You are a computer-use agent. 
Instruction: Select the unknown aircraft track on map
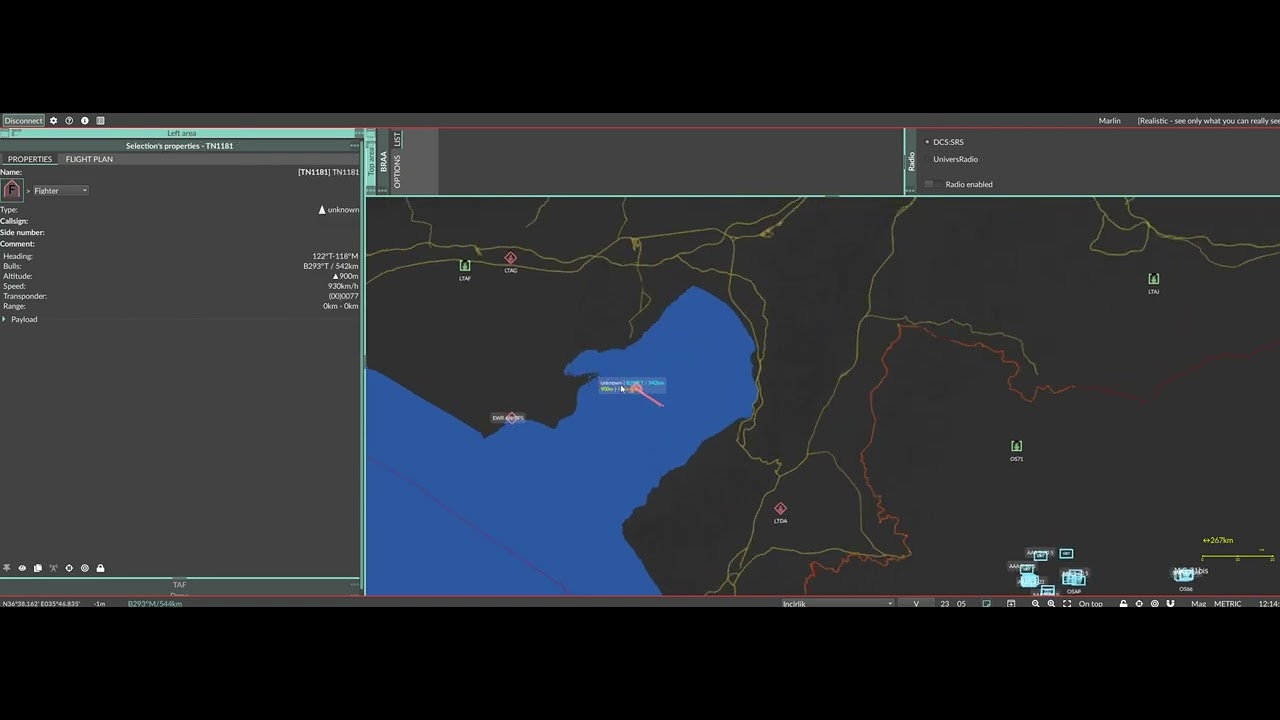coord(636,390)
